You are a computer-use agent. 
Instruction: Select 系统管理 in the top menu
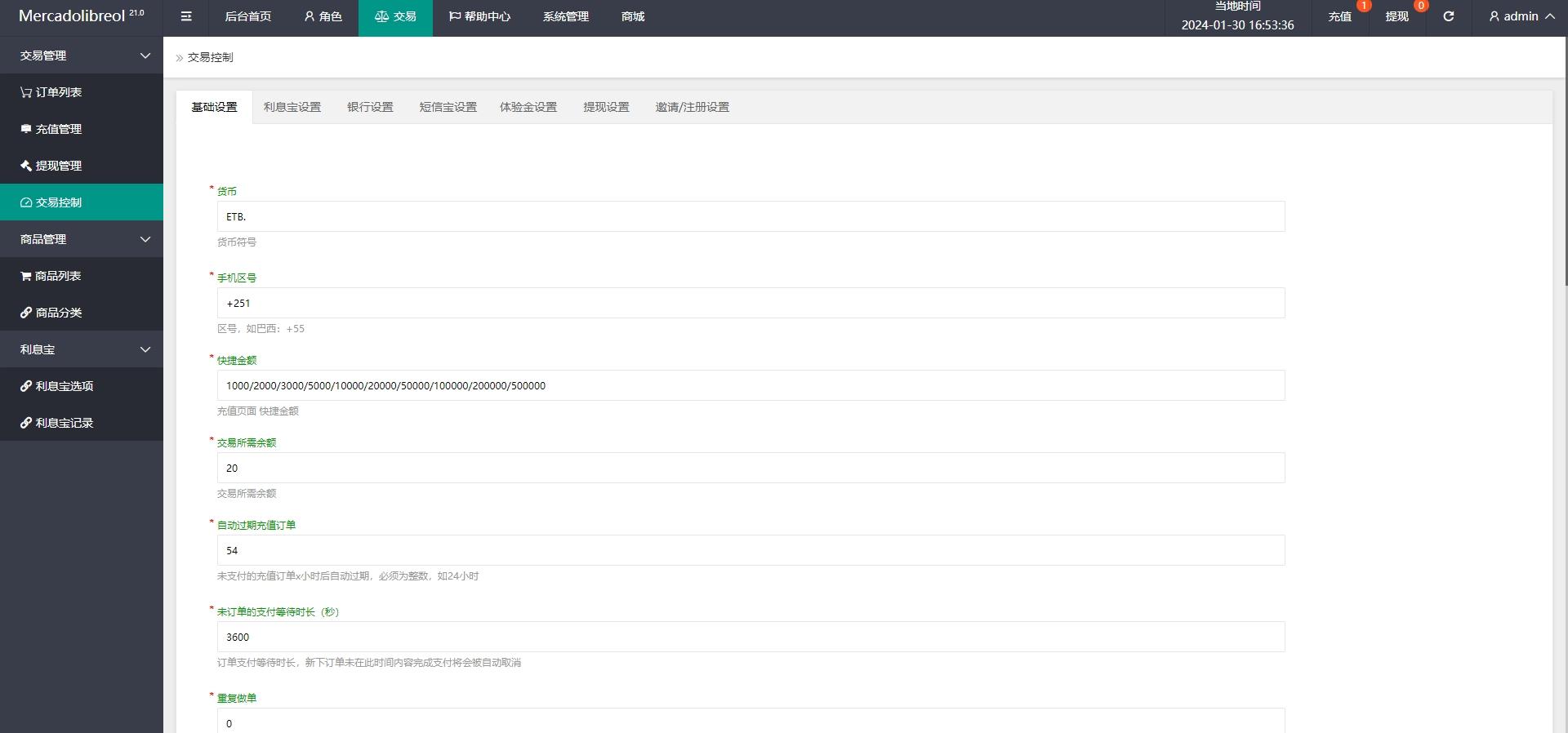click(x=565, y=16)
